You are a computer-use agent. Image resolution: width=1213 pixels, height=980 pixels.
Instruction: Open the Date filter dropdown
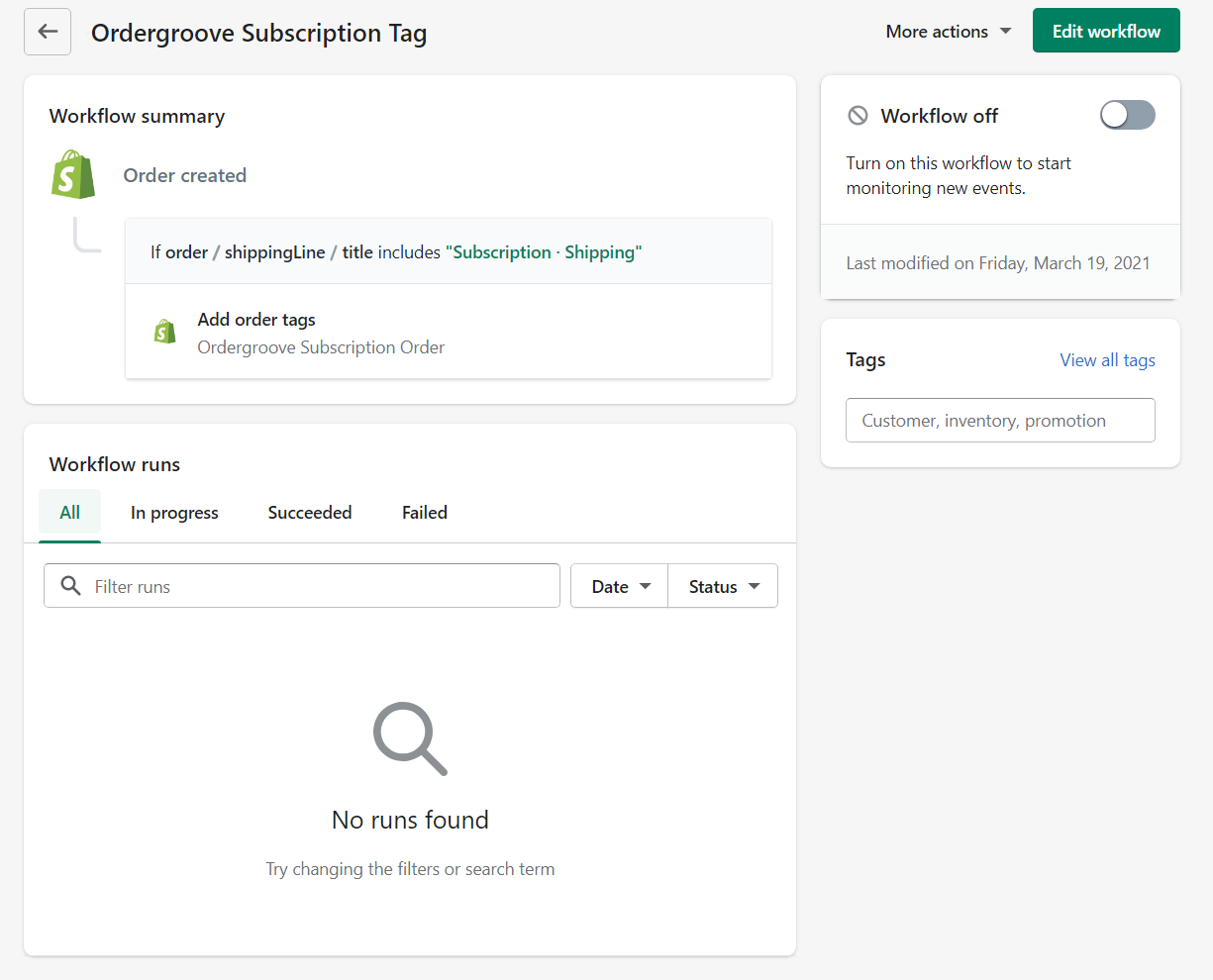(x=618, y=585)
